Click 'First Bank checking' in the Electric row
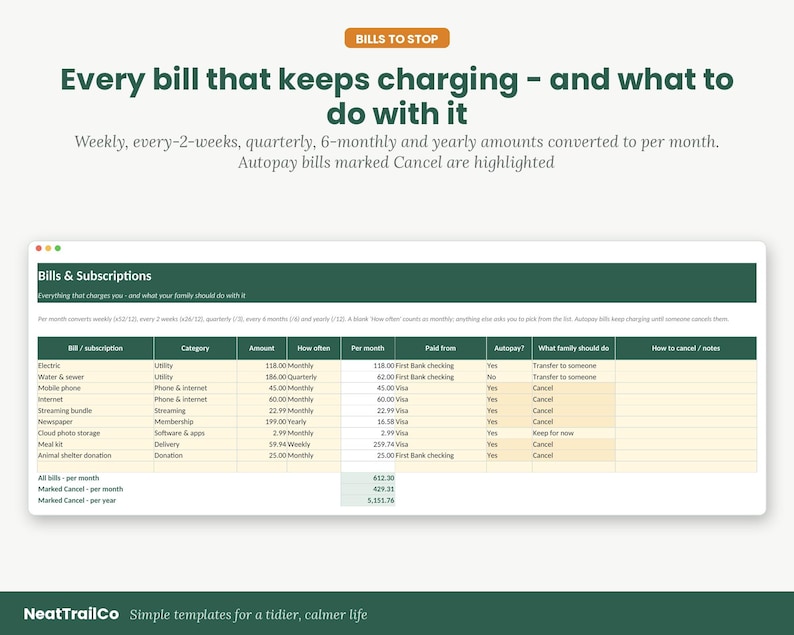The height and width of the screenshot is (635, 794). pos(441,366)
